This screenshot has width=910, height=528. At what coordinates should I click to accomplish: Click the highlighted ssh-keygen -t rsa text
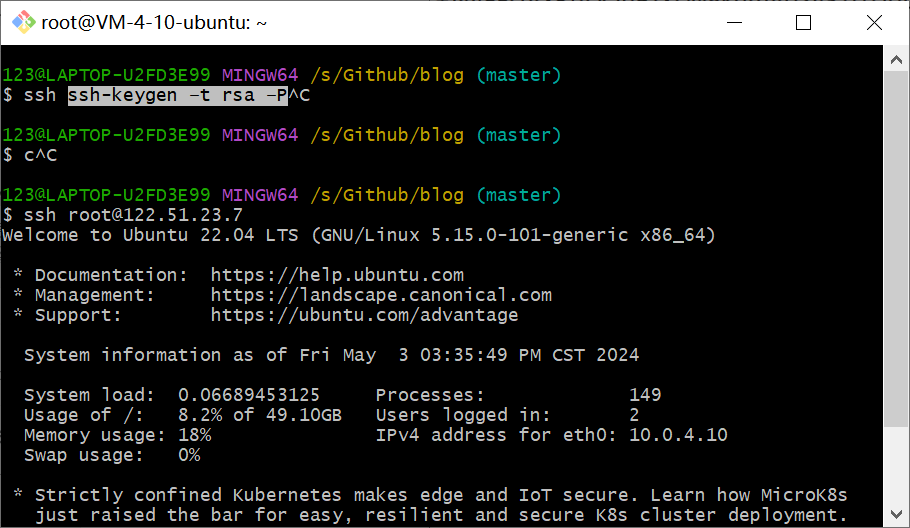178,95
